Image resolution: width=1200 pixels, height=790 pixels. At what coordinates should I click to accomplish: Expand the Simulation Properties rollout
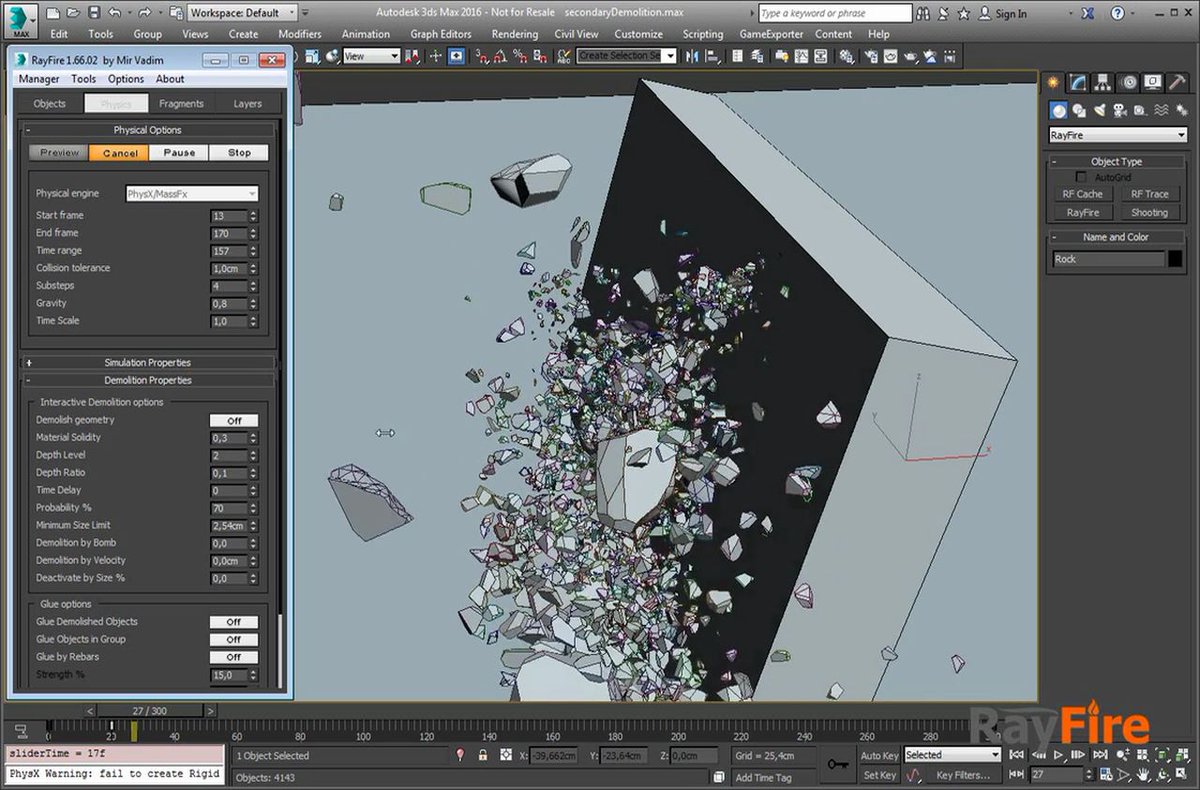147,362
